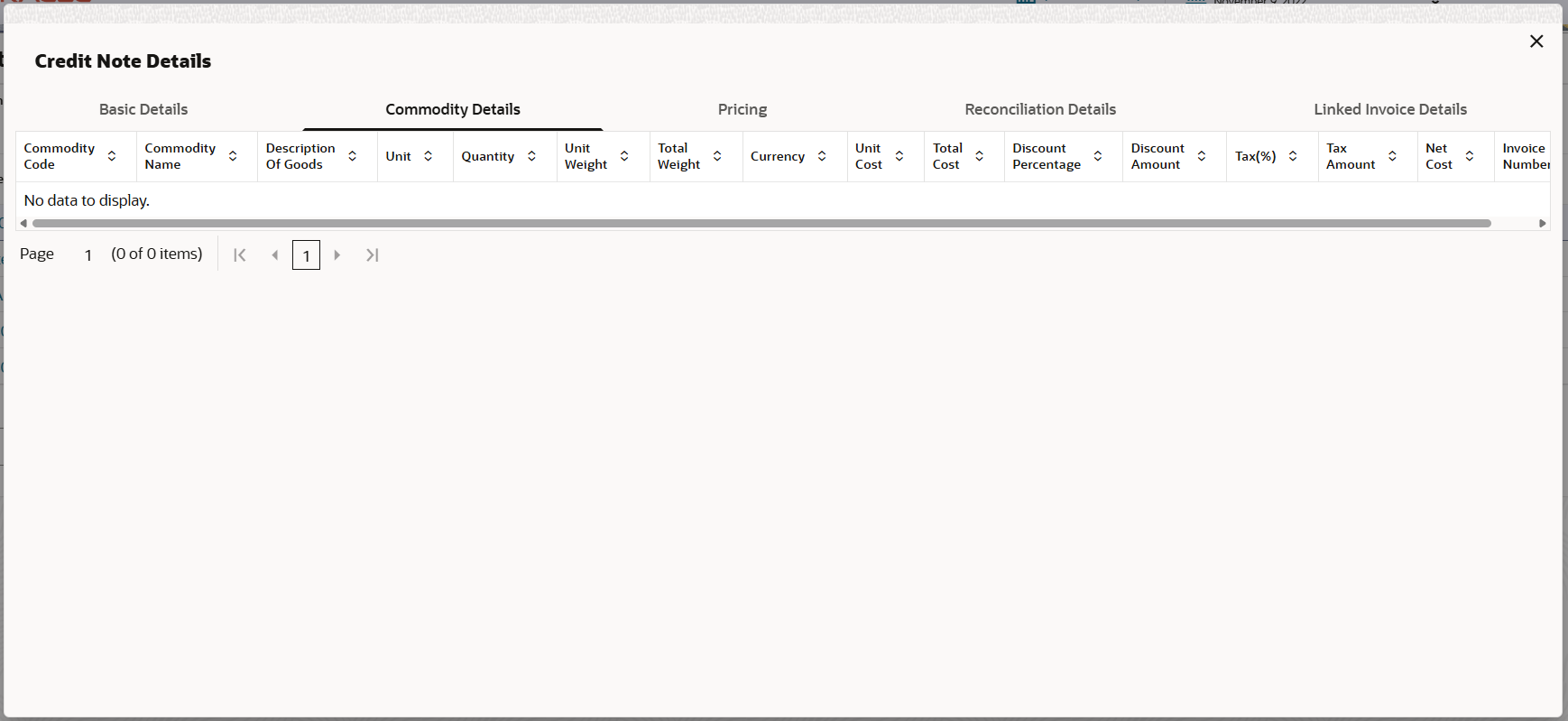Select page 1 button in pagination
The width and height of the screenshot is (1568, 721).
307,255
